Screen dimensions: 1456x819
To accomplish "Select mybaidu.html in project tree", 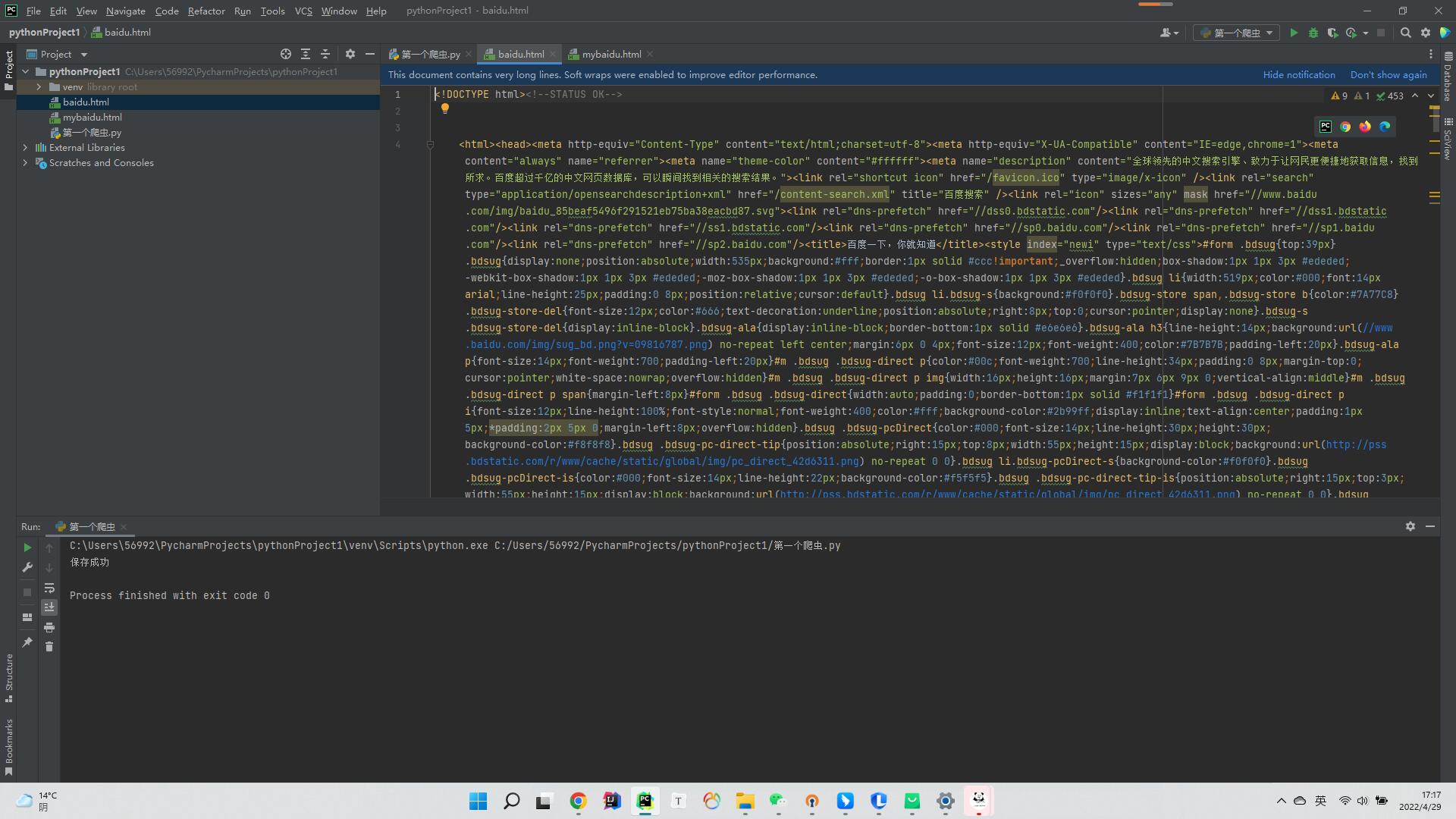I will pos(92,117).
